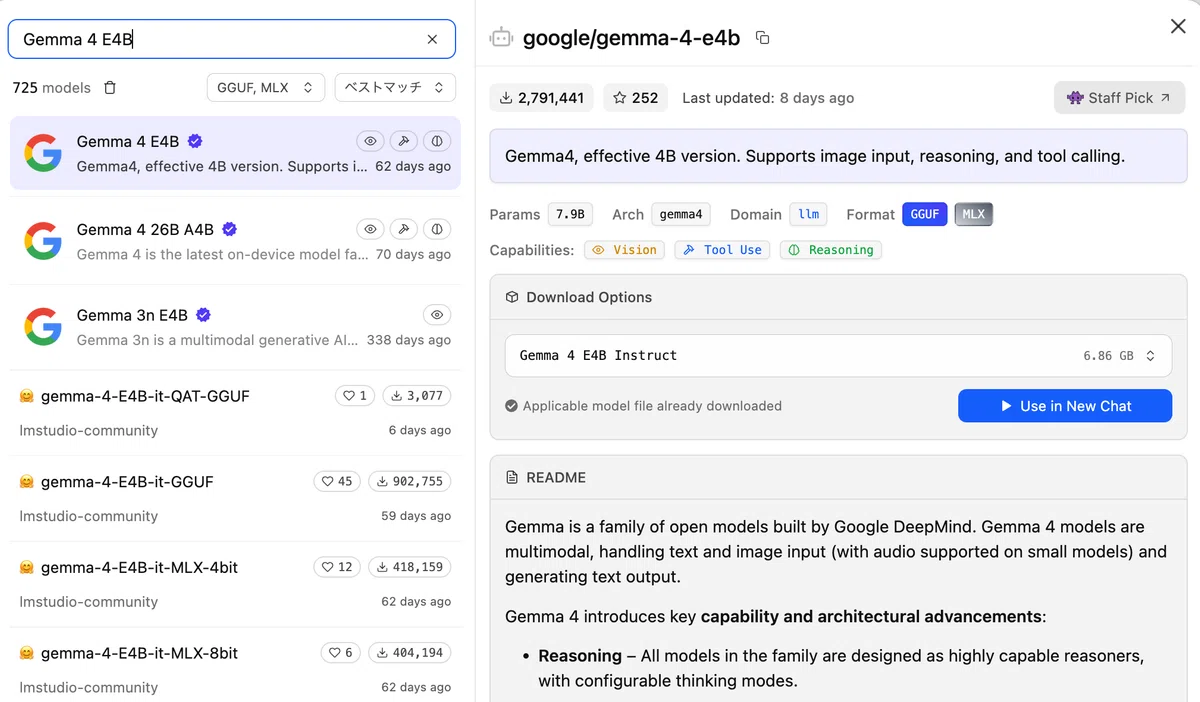Expand Gemma 4 E4B Instruct download dropdown
1200x702 pixels.
pos(838,355)
